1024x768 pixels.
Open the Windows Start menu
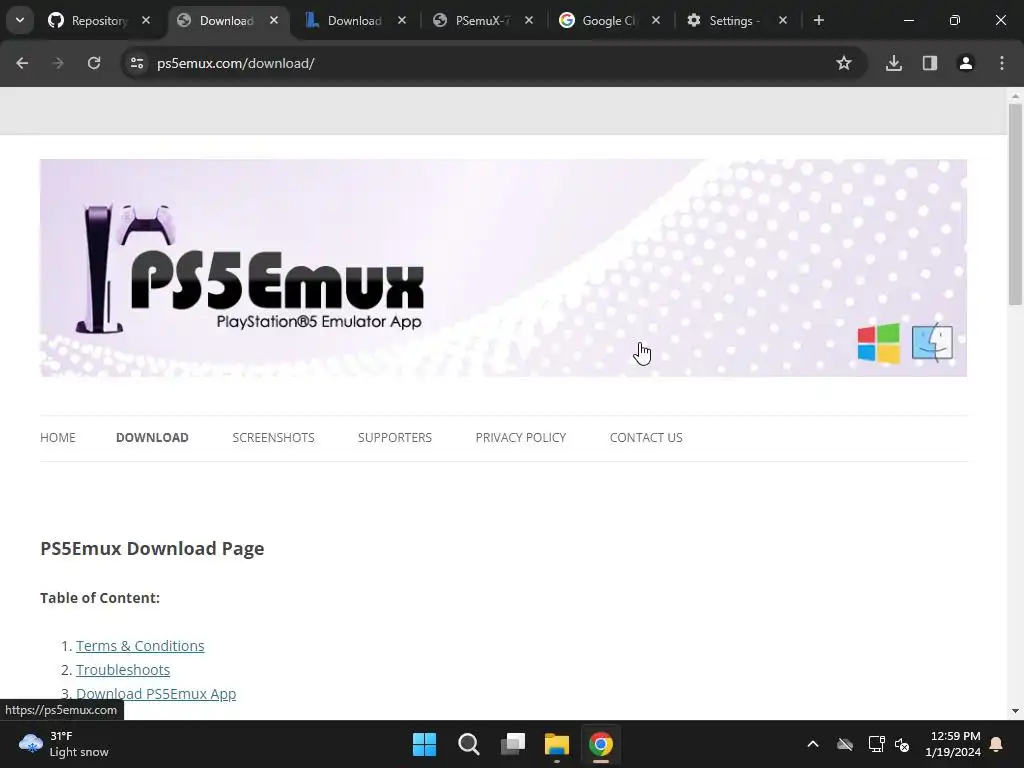[x=424, y=744]
